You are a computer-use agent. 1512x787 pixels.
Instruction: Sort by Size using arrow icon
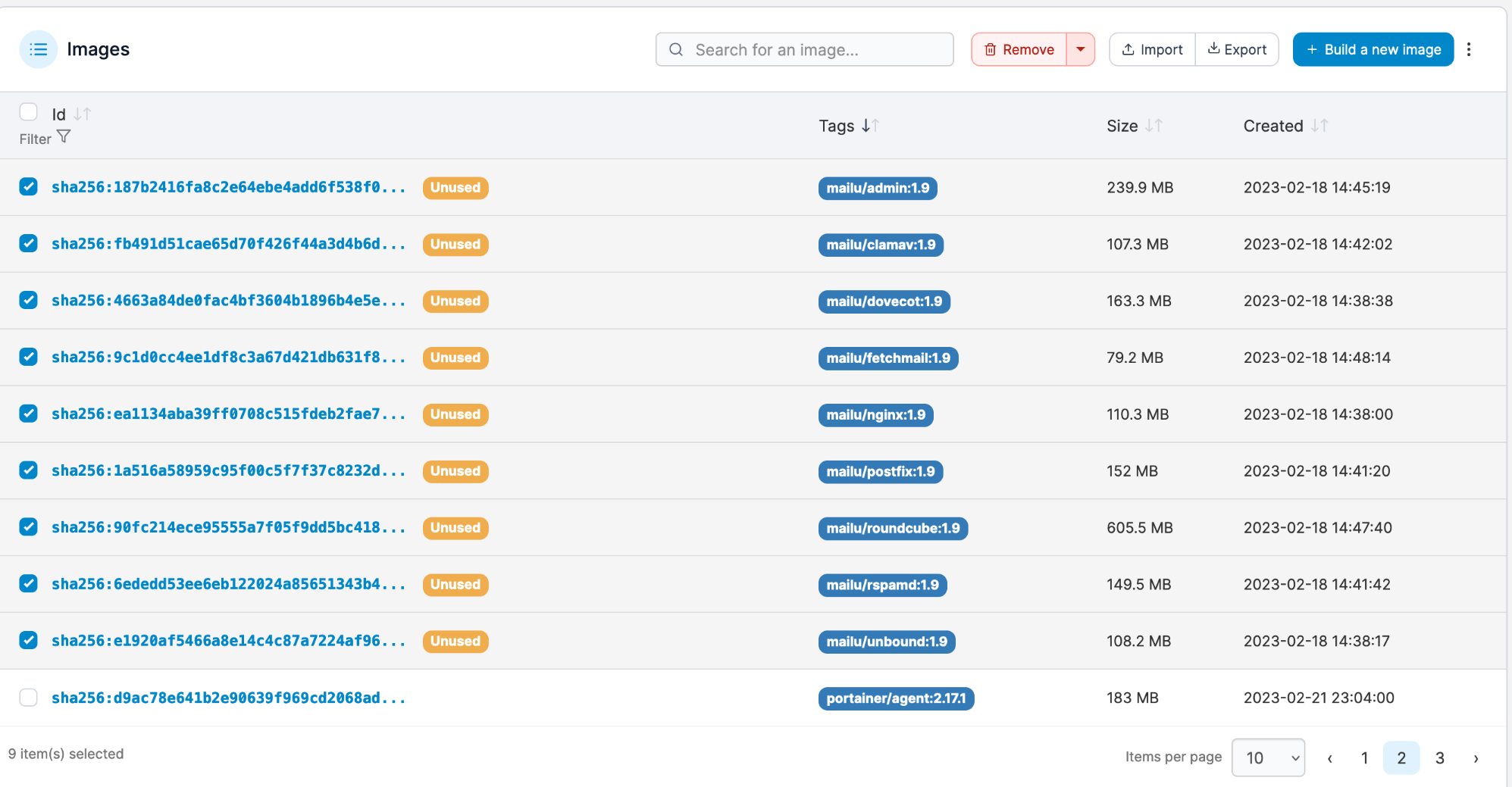point(1154,126)
